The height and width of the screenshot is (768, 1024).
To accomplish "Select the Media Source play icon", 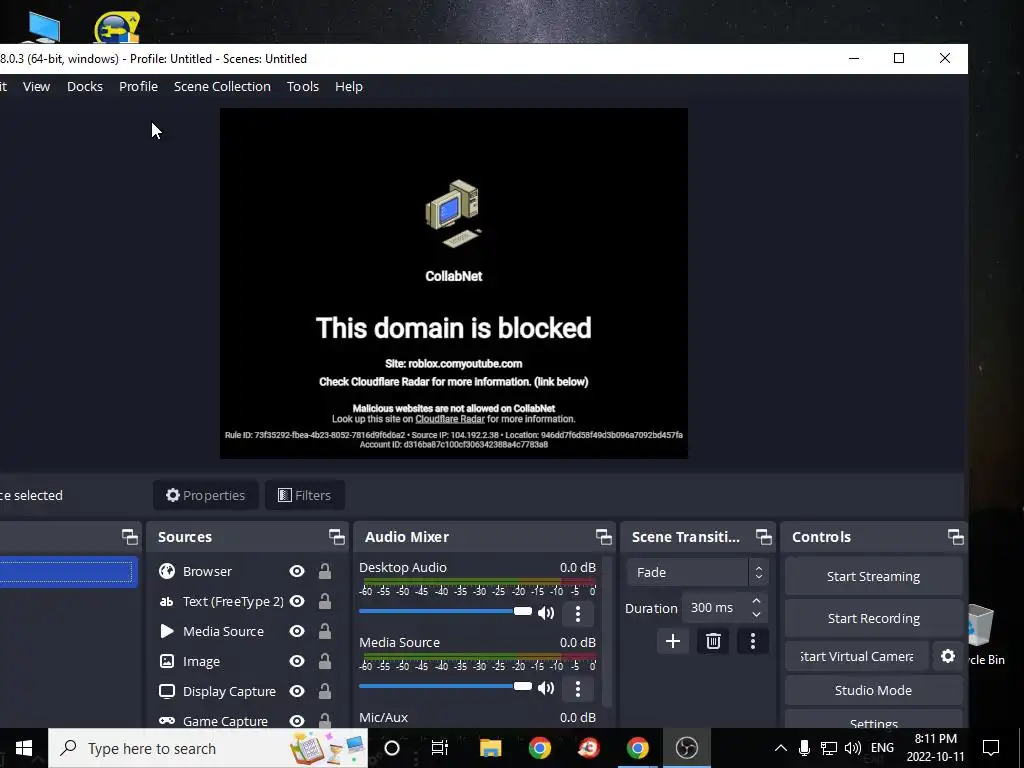I will coord(167,632).
